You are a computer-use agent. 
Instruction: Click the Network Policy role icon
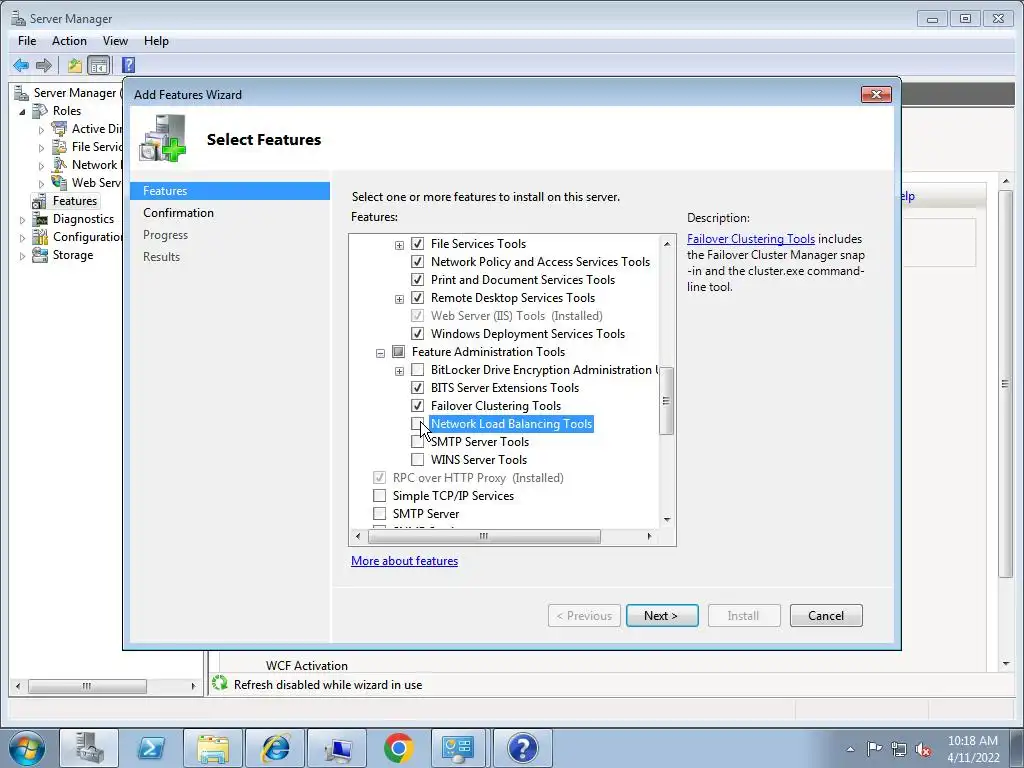(59, 165)
